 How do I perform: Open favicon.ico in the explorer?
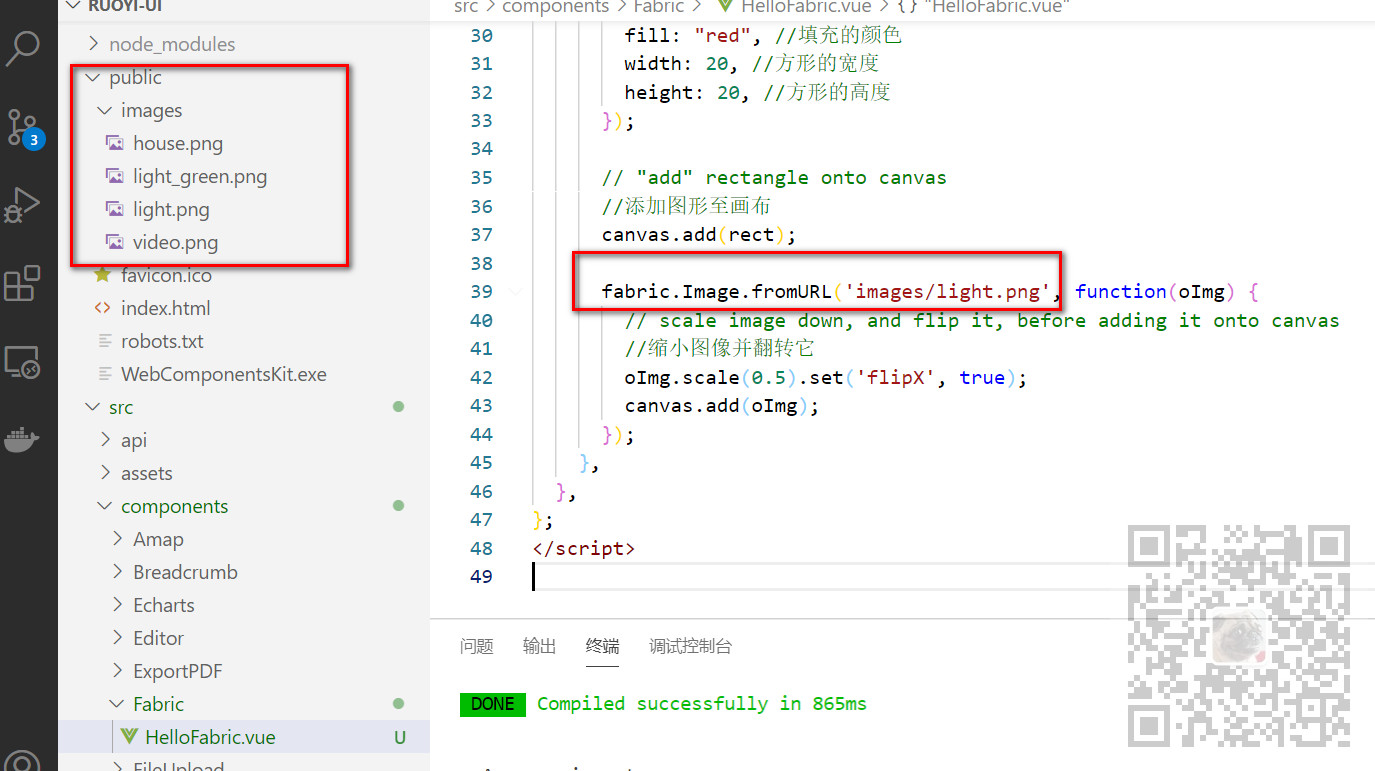pyautogui.click(x=166, y=275)
